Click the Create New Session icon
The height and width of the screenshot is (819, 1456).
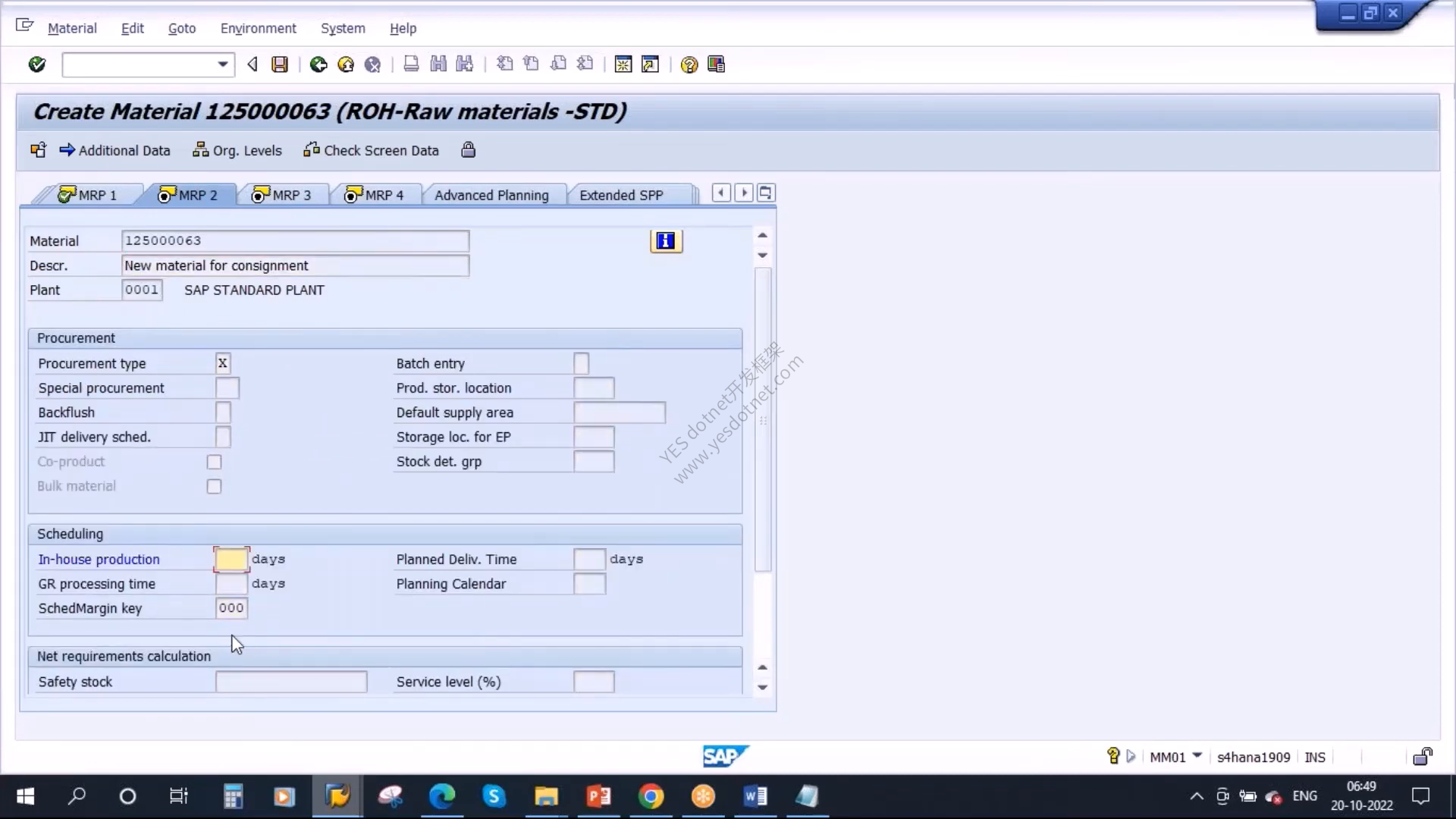[x=623, y=64]
